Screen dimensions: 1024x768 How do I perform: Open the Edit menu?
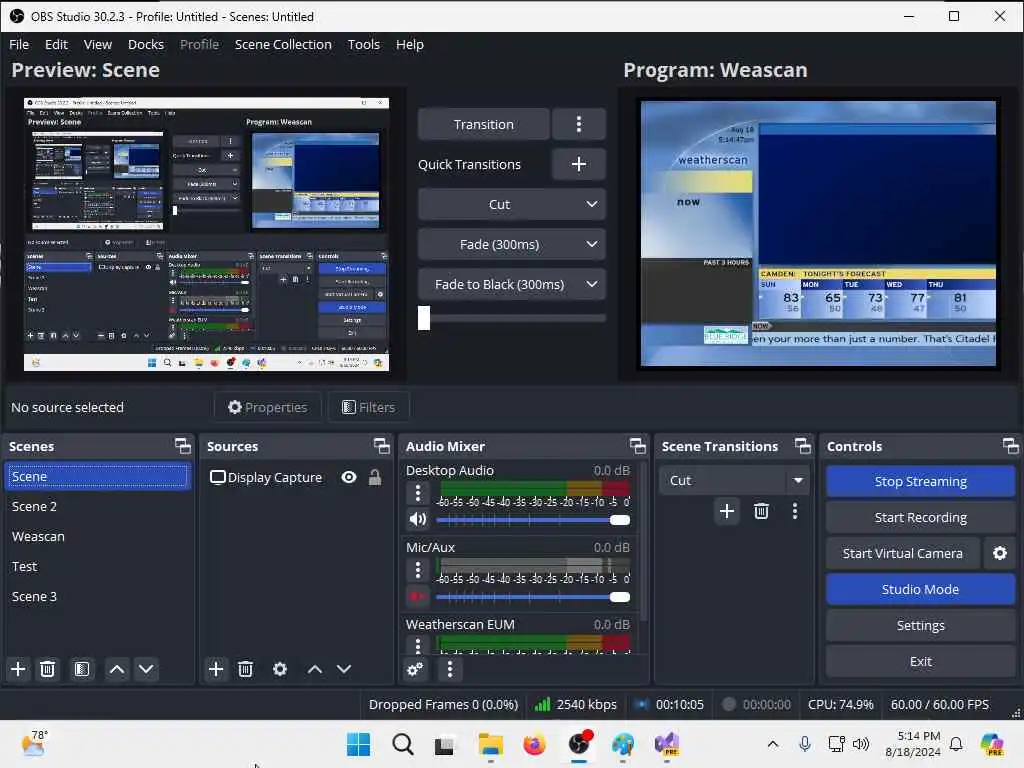(x=56, y=44)
